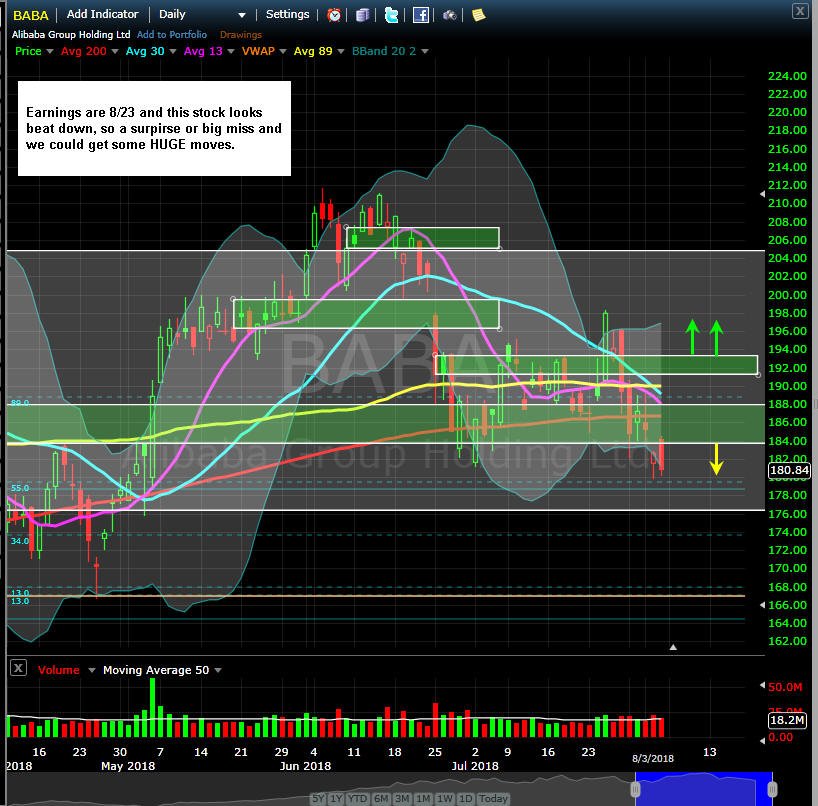Select the 6M range button
Screen dimensions: 818x806
(x=381, y=798)
